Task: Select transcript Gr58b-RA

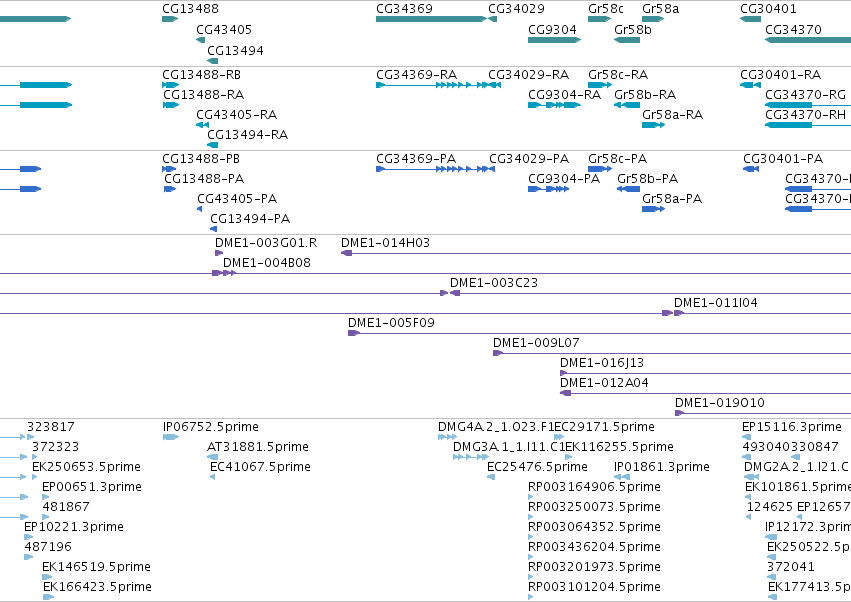Action: [645, 94]
